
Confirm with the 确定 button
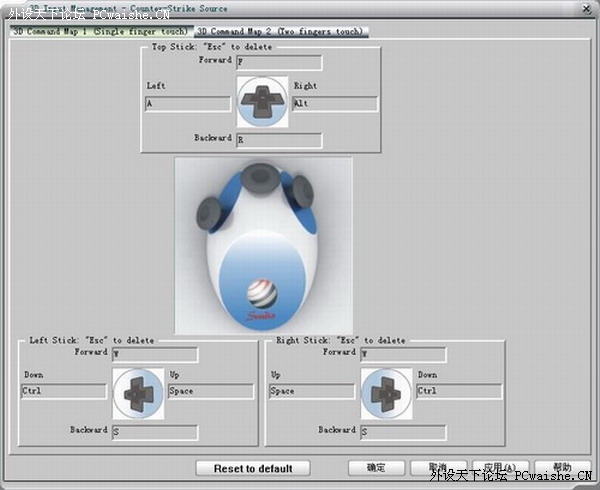[376, 468]
